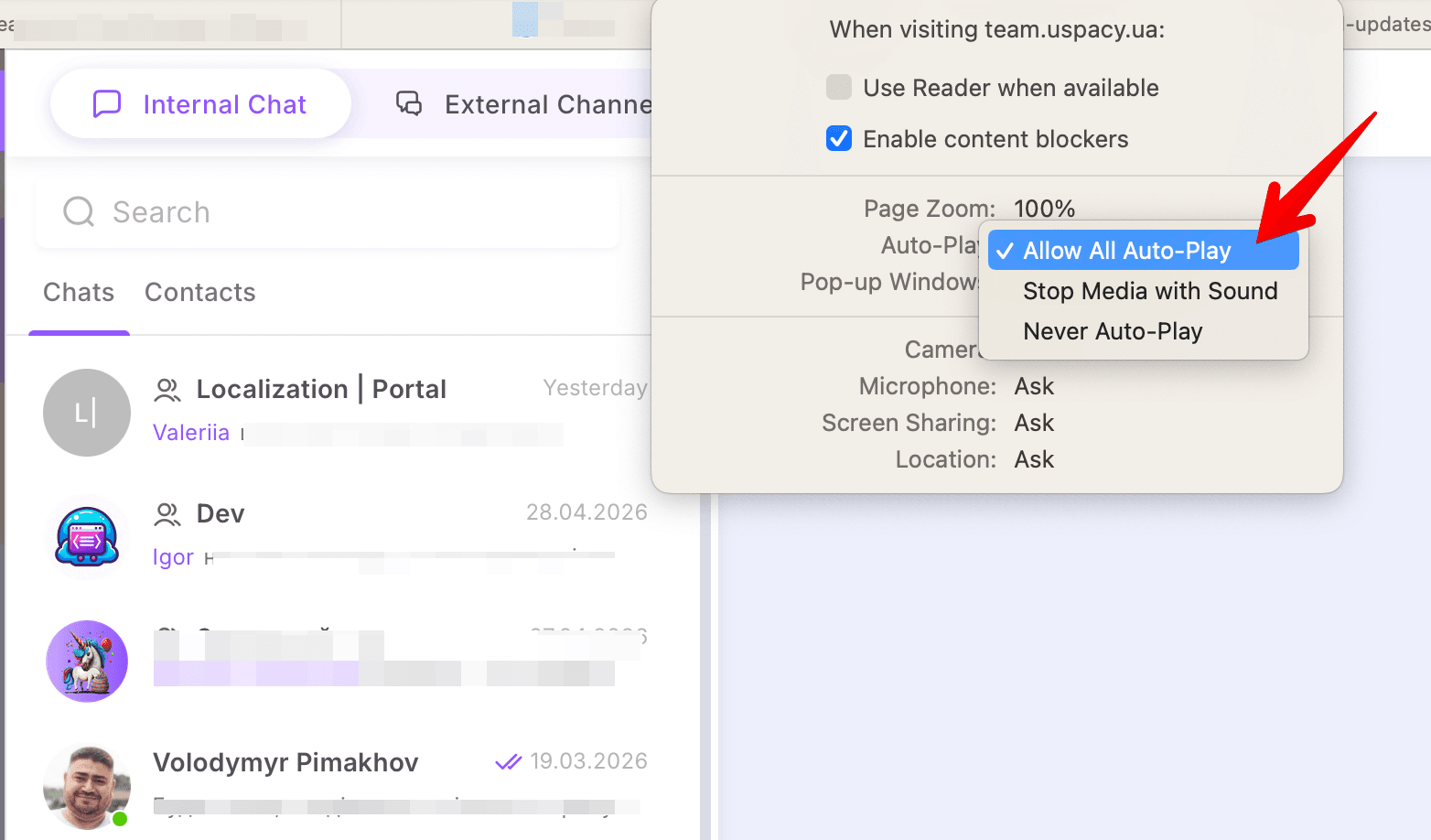Uncheck Enable content blockers
1431x840 pixels.
[839, 139]
